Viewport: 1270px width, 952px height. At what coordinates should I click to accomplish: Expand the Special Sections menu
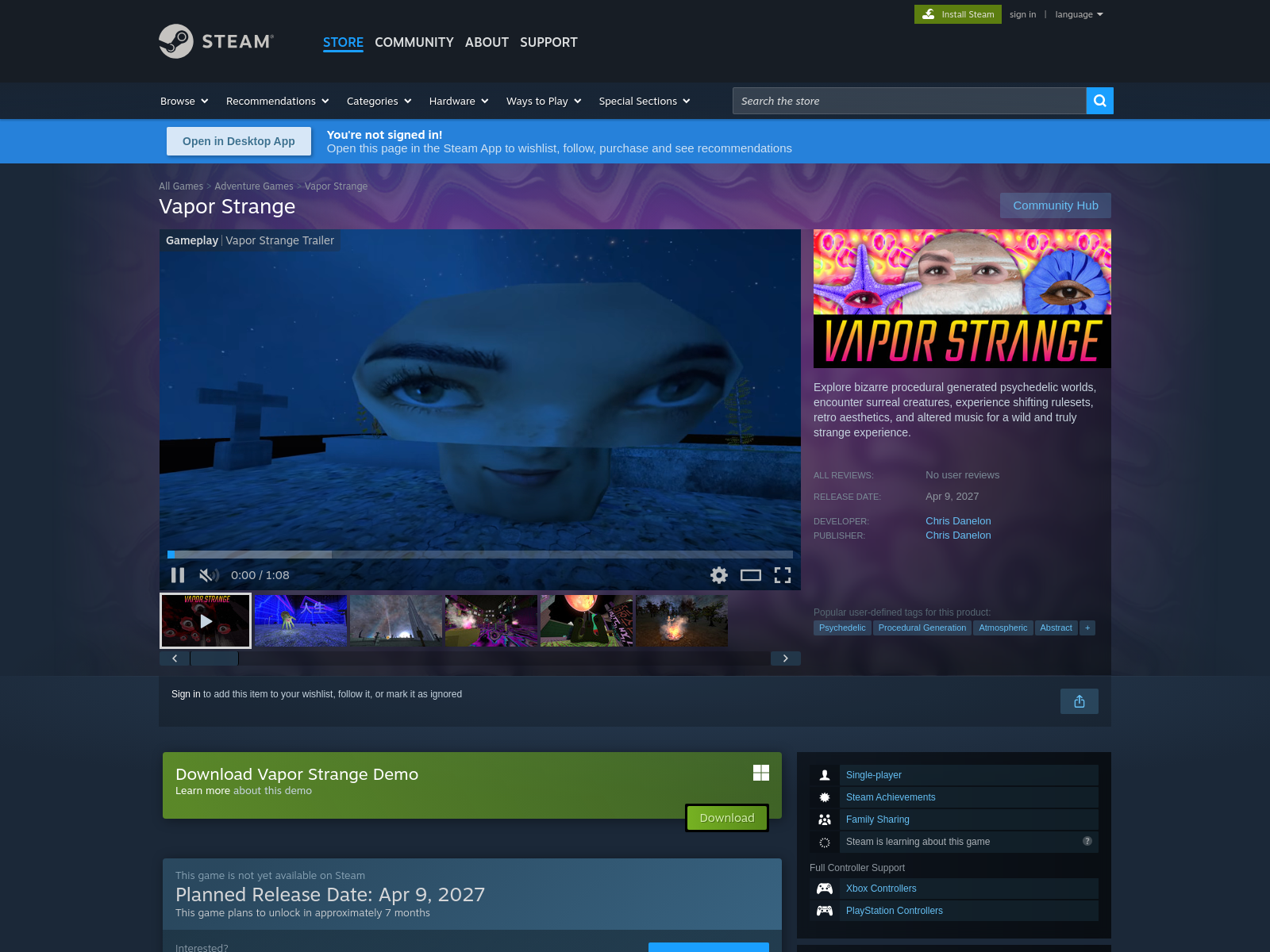pos(645,101)
